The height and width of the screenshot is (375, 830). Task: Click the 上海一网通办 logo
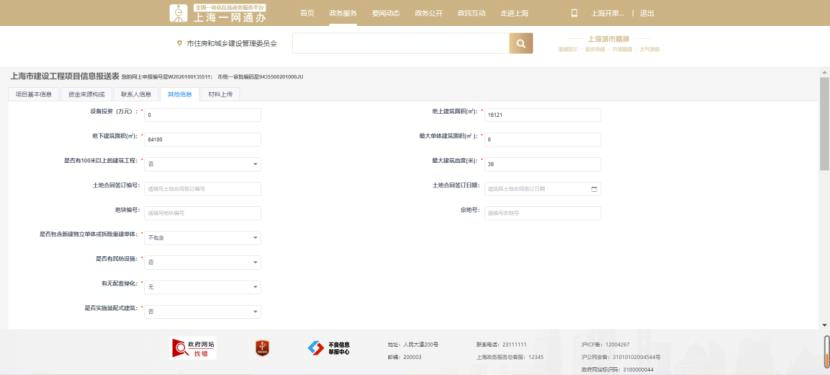tap(218, 13)
